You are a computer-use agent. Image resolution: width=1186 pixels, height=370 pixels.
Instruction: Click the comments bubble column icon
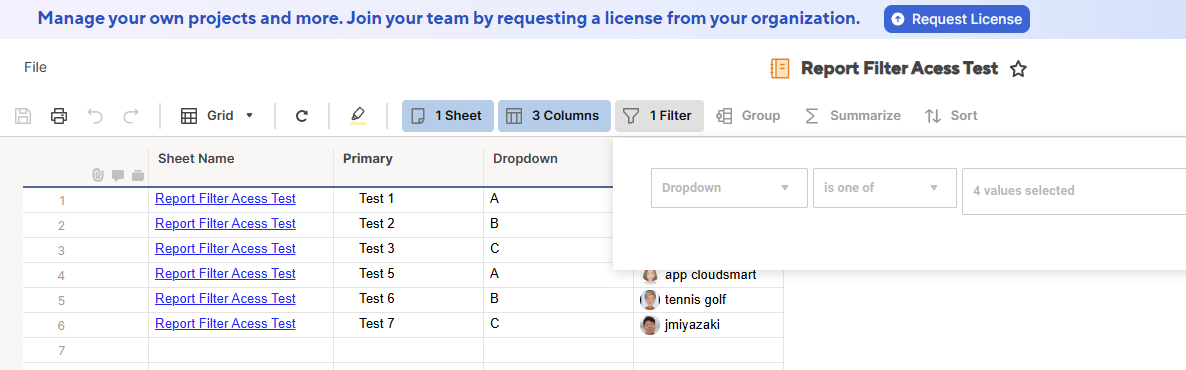[117, 176]
